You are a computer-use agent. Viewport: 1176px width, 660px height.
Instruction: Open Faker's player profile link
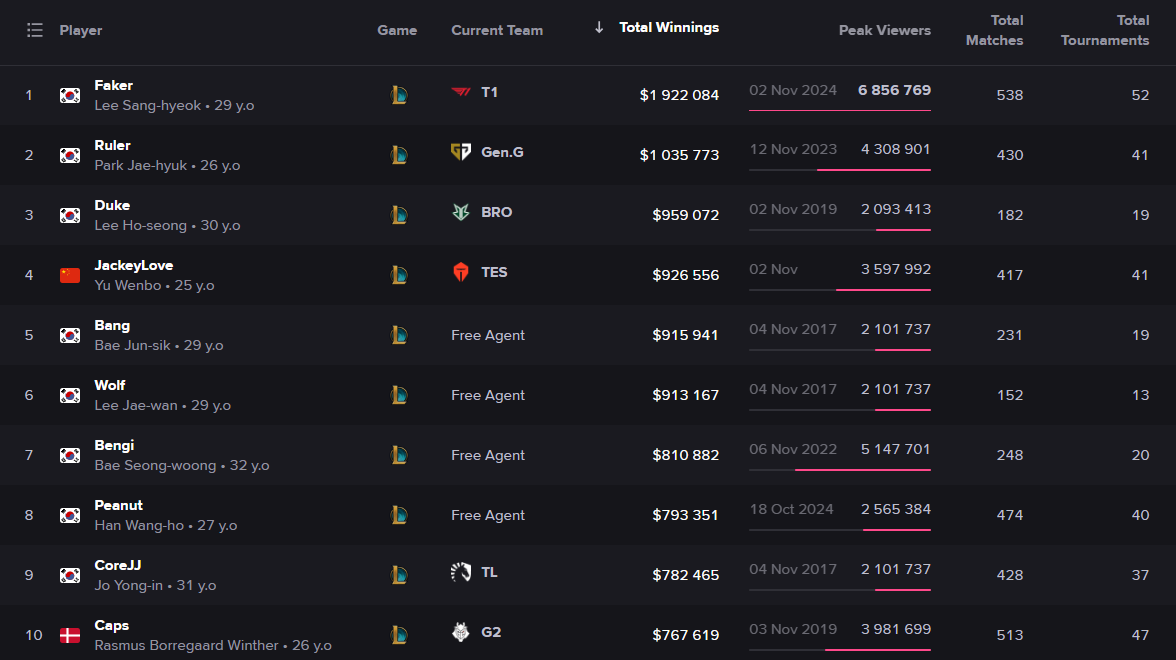coord(114,86)
